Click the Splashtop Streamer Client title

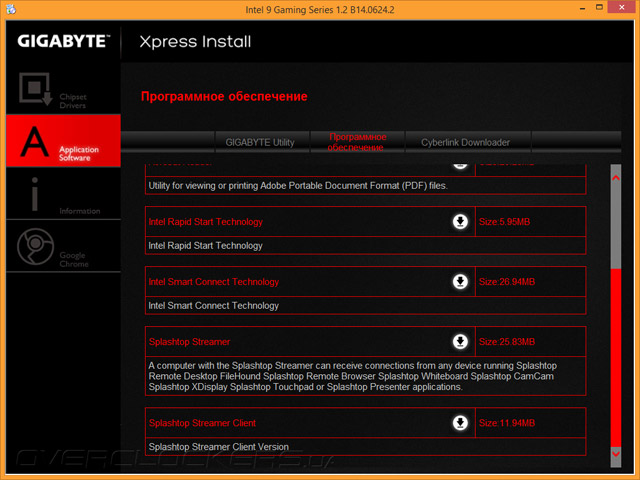click(x=202, y=423)
